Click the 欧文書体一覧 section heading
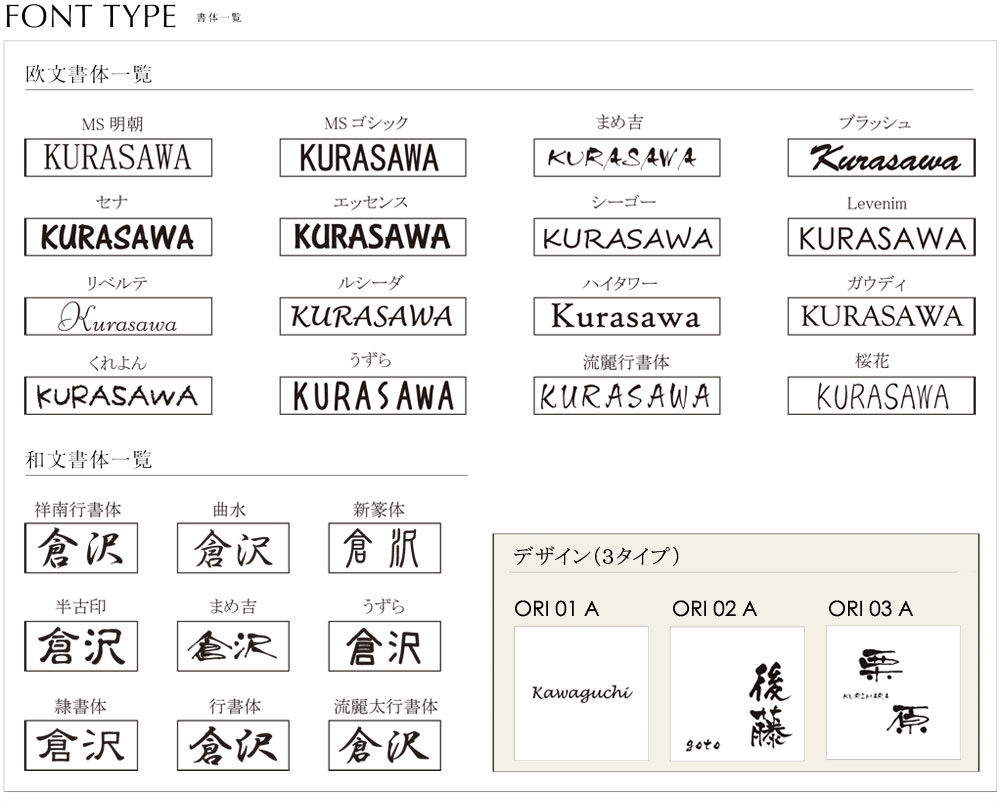 (x=89, y=75)
